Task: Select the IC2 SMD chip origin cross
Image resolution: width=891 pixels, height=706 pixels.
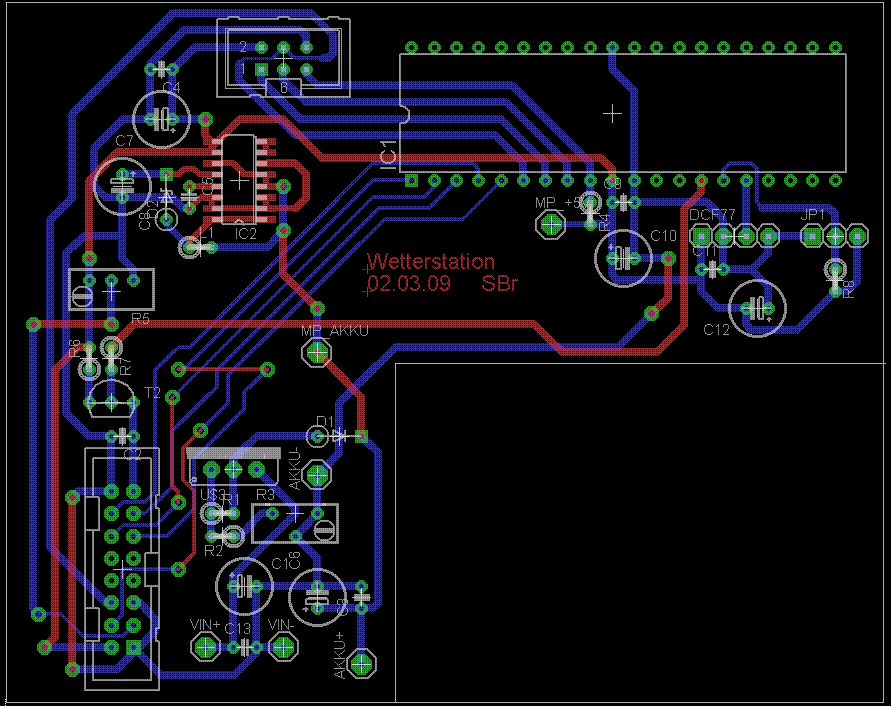Action: (x=239, y=181)
